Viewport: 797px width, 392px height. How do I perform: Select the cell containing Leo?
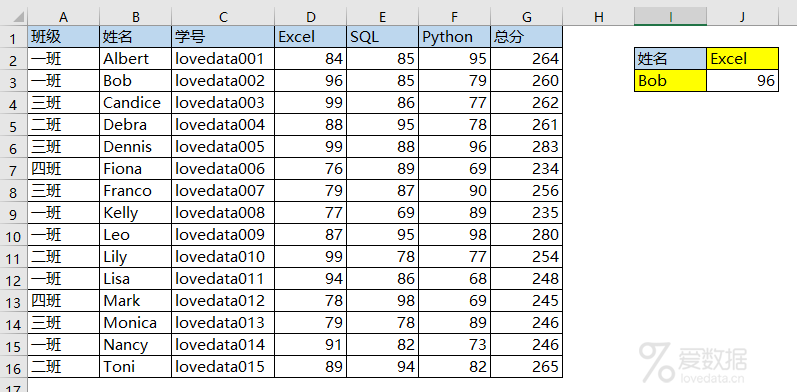[136, 235]
